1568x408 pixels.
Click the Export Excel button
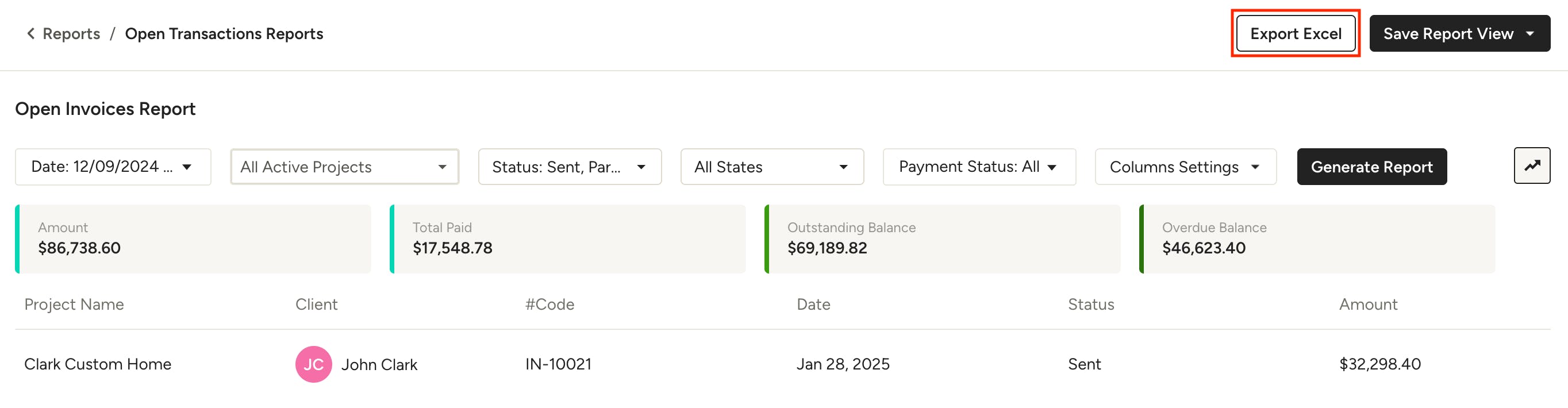coord(1295,33)
